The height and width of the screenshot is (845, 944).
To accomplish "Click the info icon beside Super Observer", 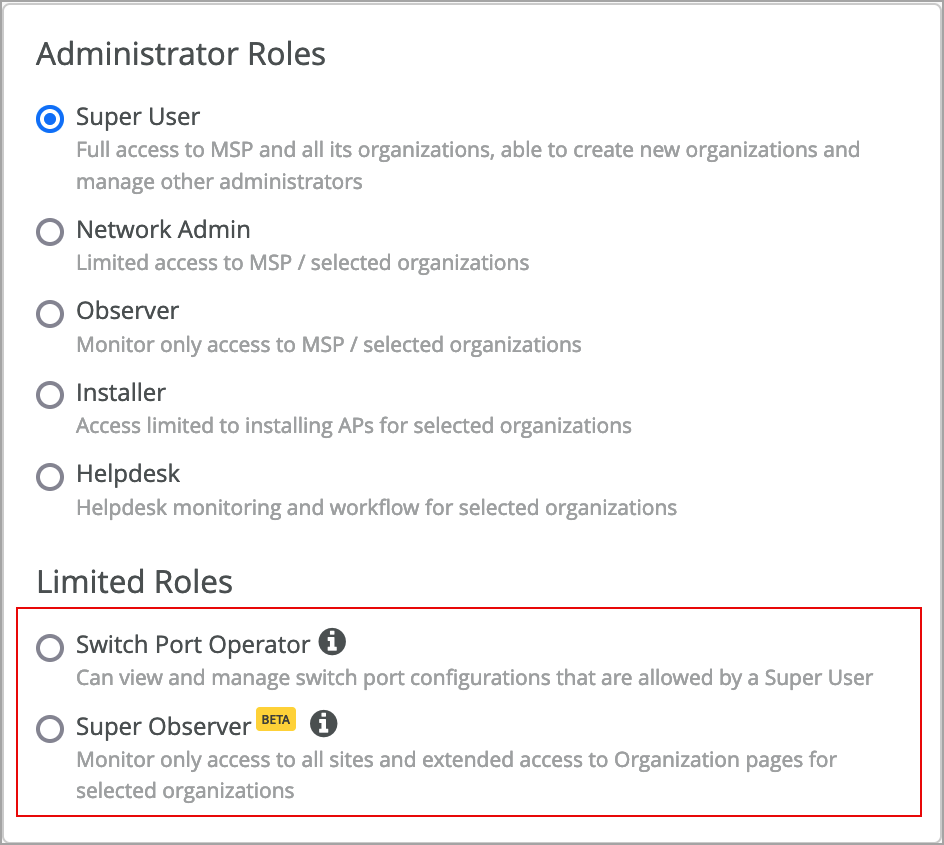I will [x=323, y=723].
